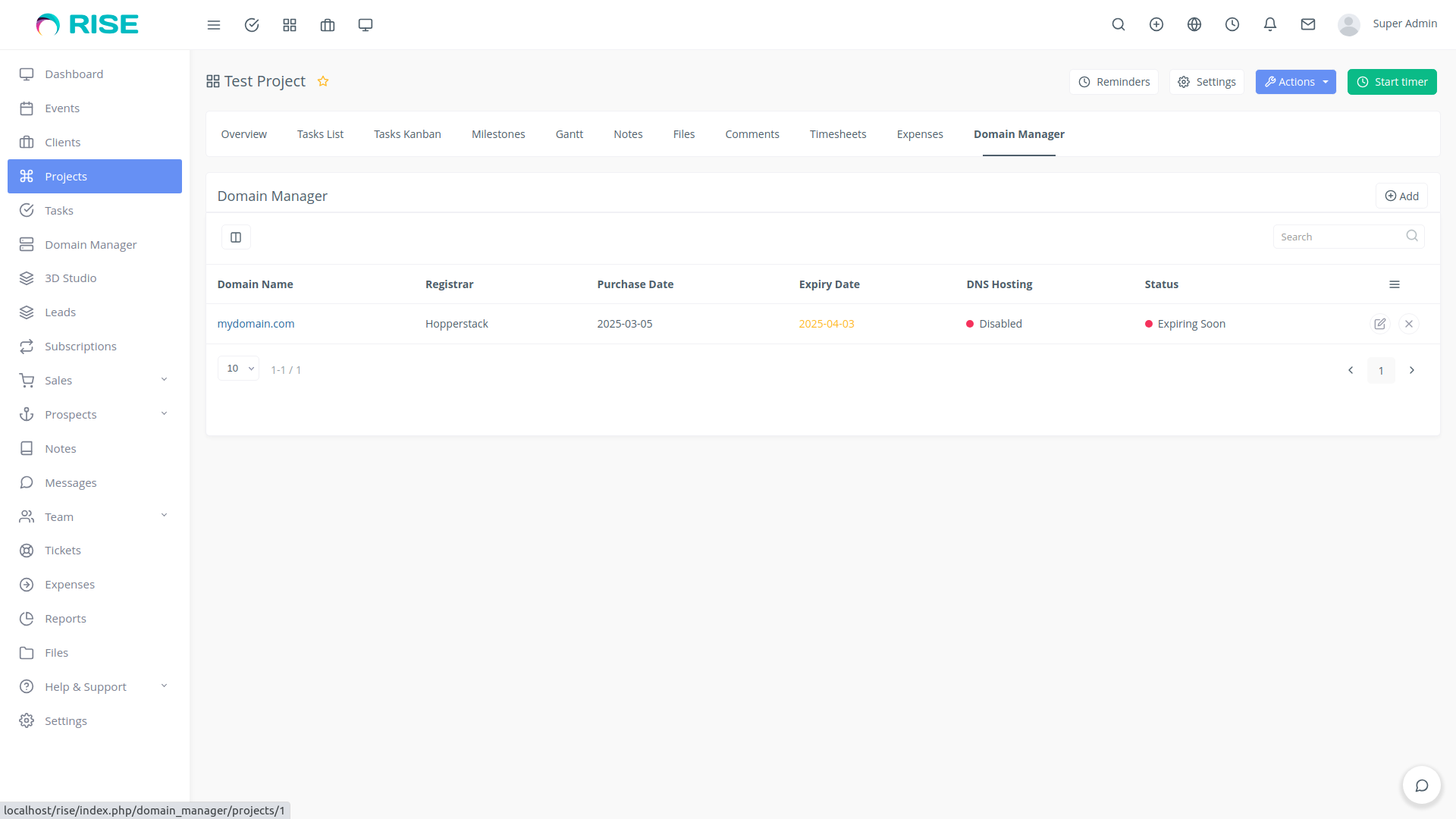Open notifications via the bell icon

[1270, 24]
